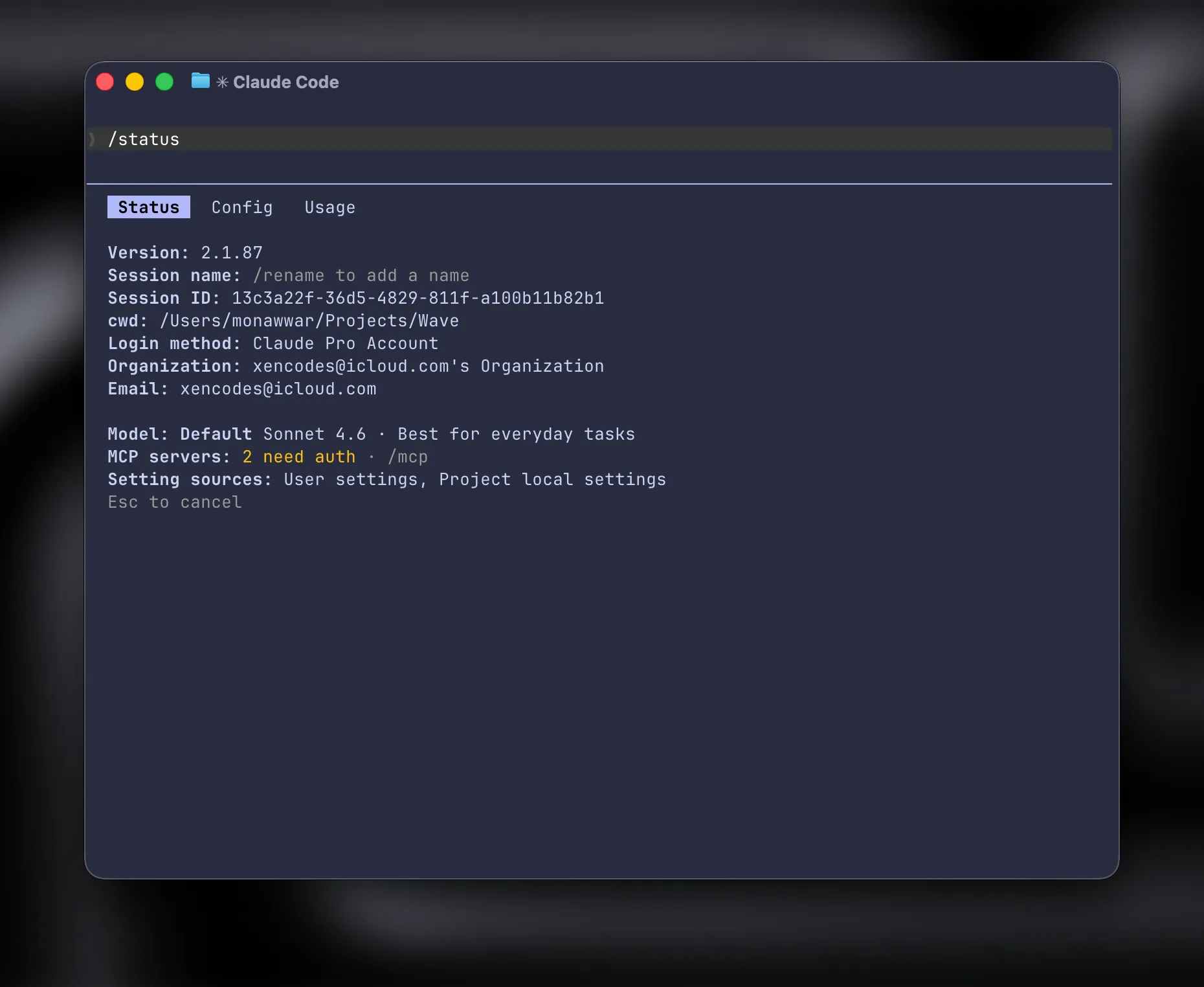Viewport: 1204px width, 987px height.
Task: Click the Claude asterisk logo icon
Action: (222, 82)
